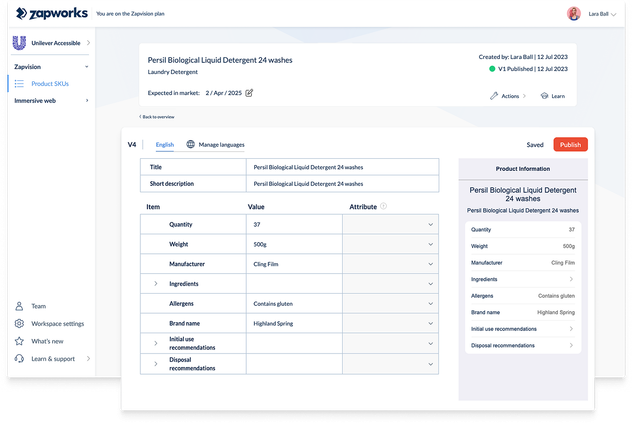Click the Learn graduation cap icon

point(545,96)
